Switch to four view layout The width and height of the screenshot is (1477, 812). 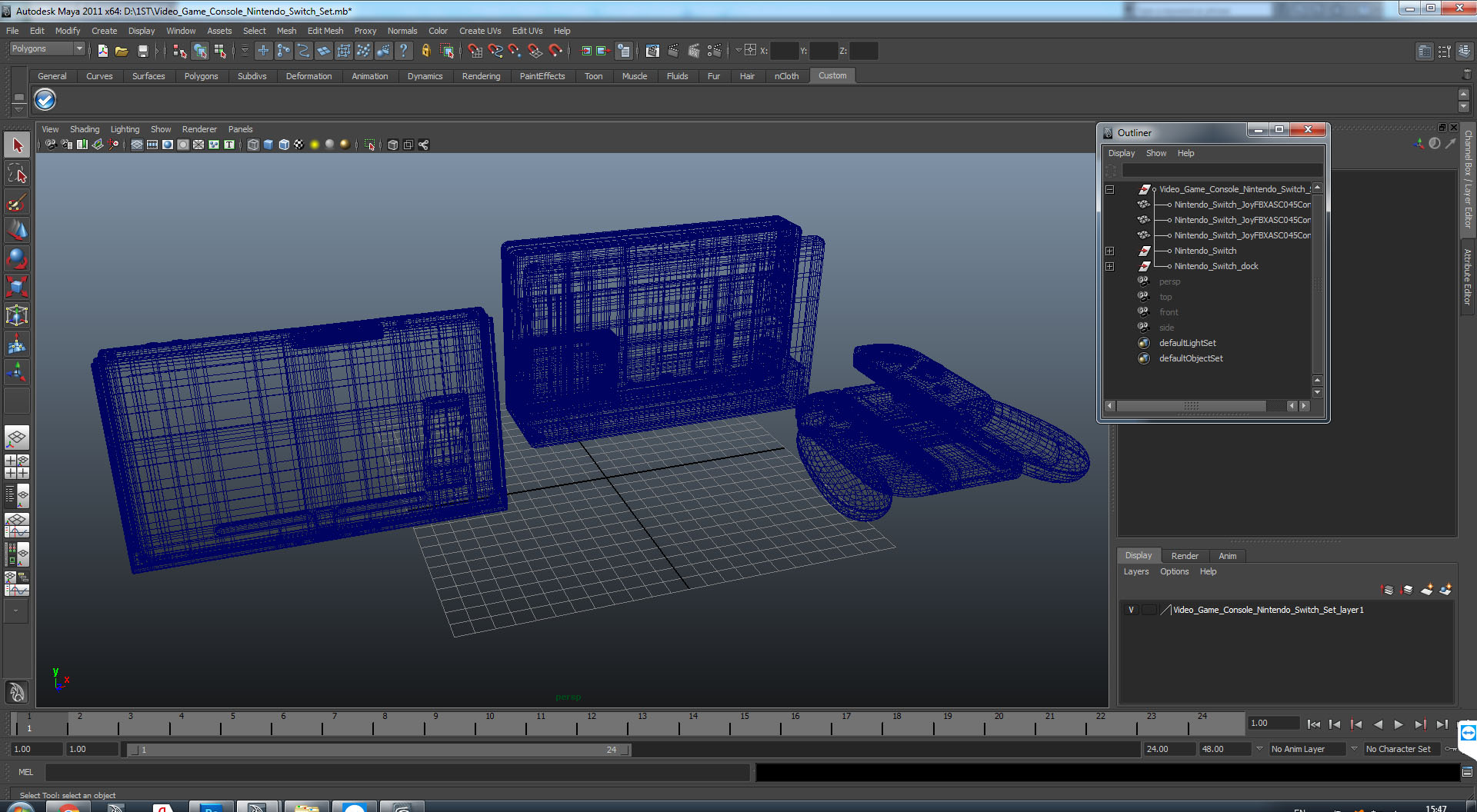click(x=17, y=467)
